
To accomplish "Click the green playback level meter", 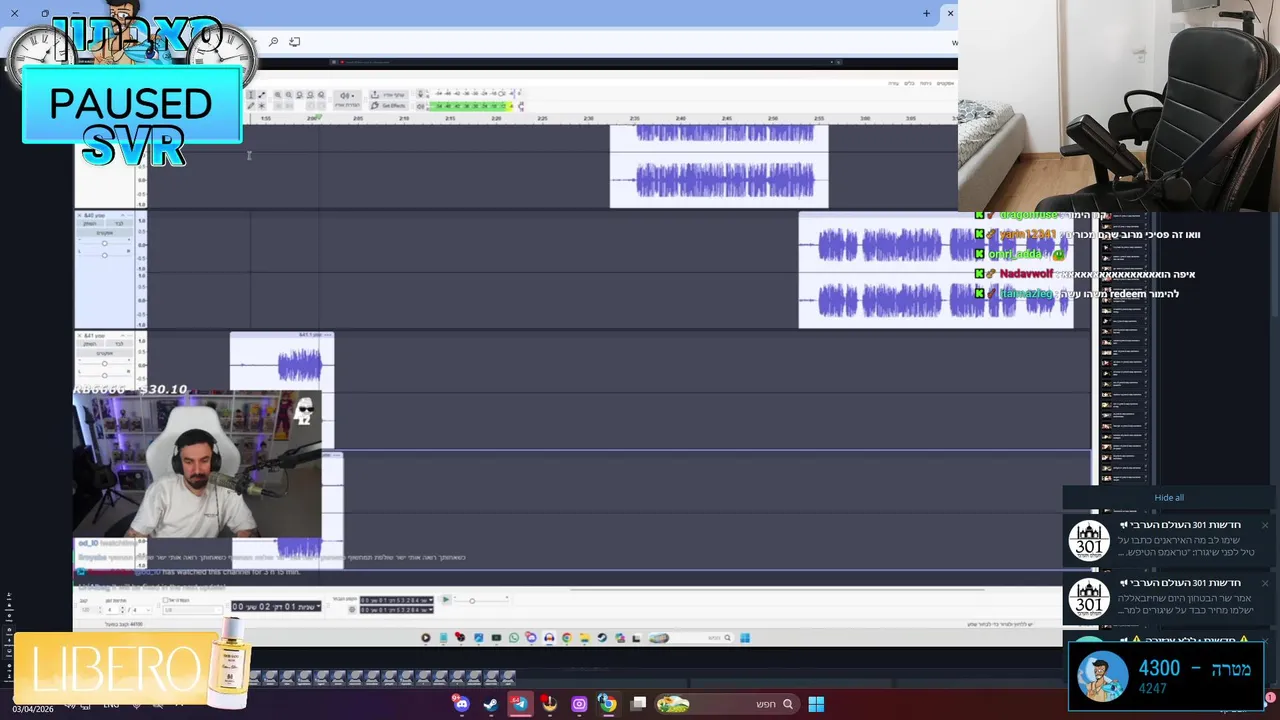I will (x=470, y=106).
